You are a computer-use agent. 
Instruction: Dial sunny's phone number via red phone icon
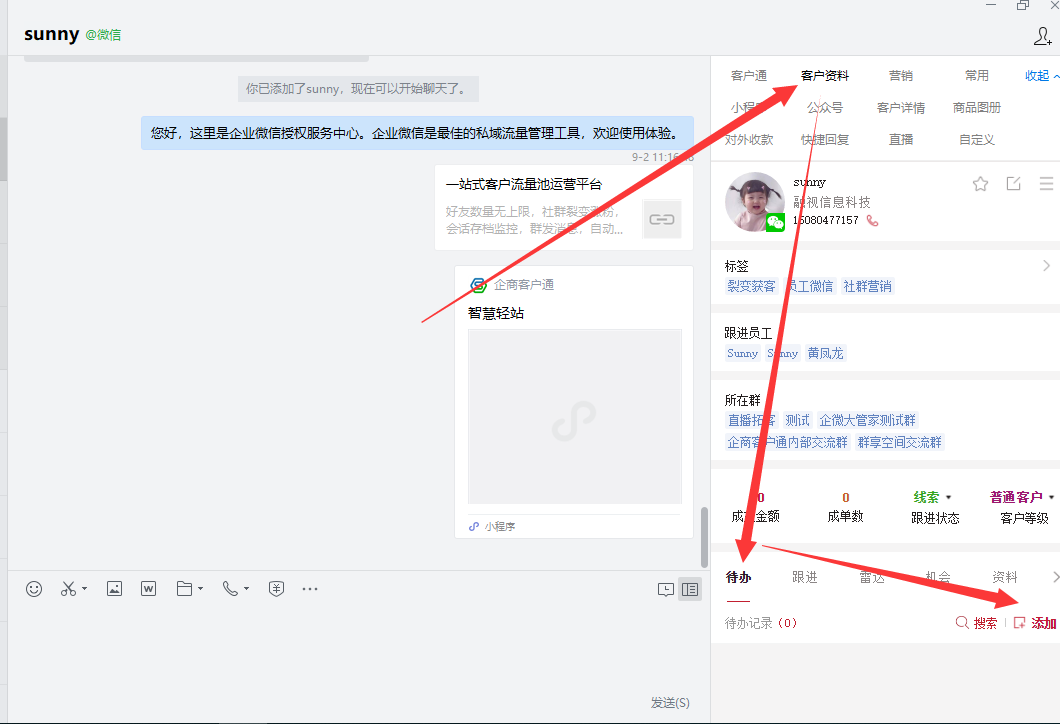[x=873, y=220]
